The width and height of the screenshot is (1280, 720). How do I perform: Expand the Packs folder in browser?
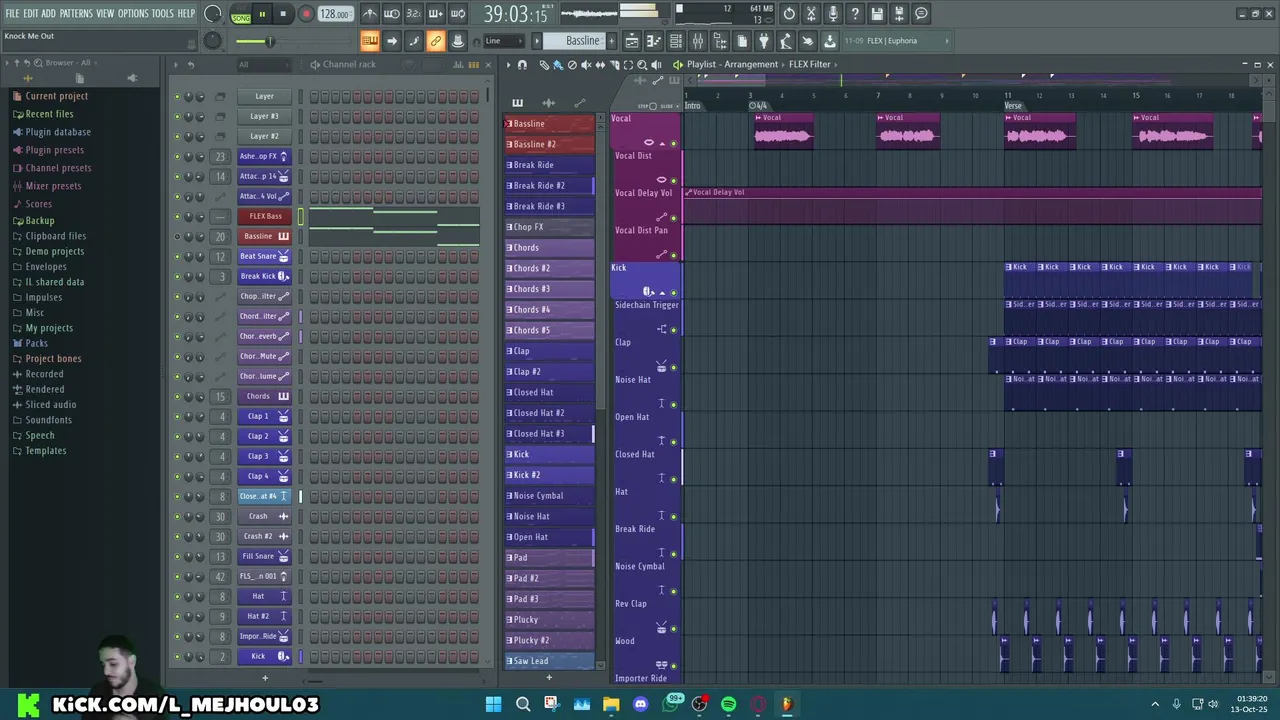36,343
